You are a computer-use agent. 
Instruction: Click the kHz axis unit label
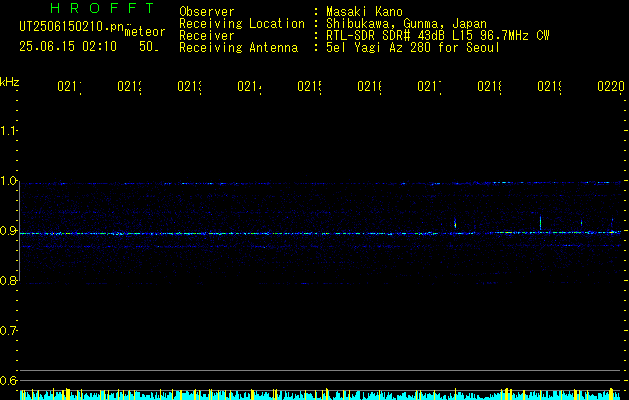(x=10, y=82)
